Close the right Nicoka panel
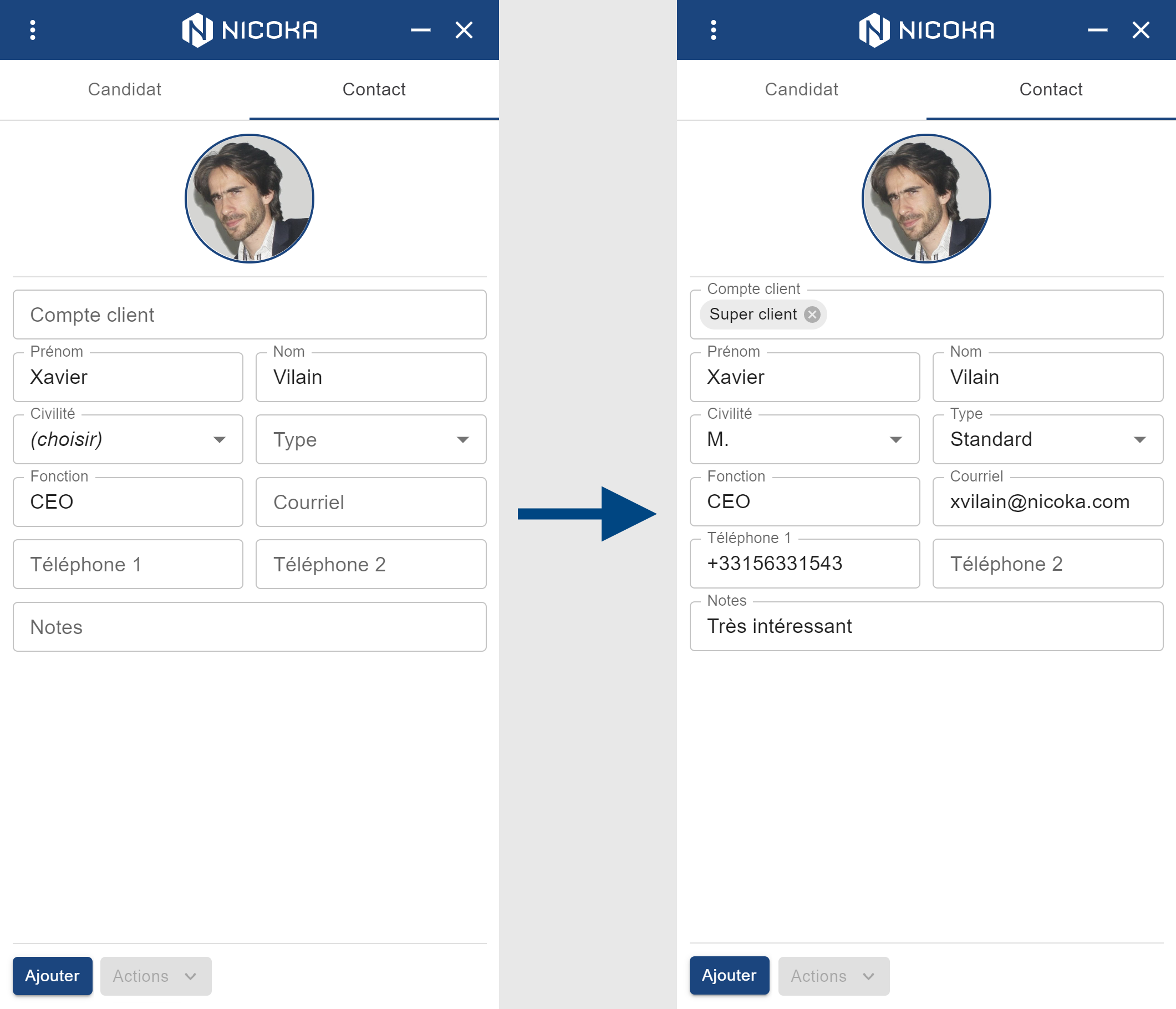Image resolution: width=1176 pixels, height=1009 pixels. point(1141,30)
